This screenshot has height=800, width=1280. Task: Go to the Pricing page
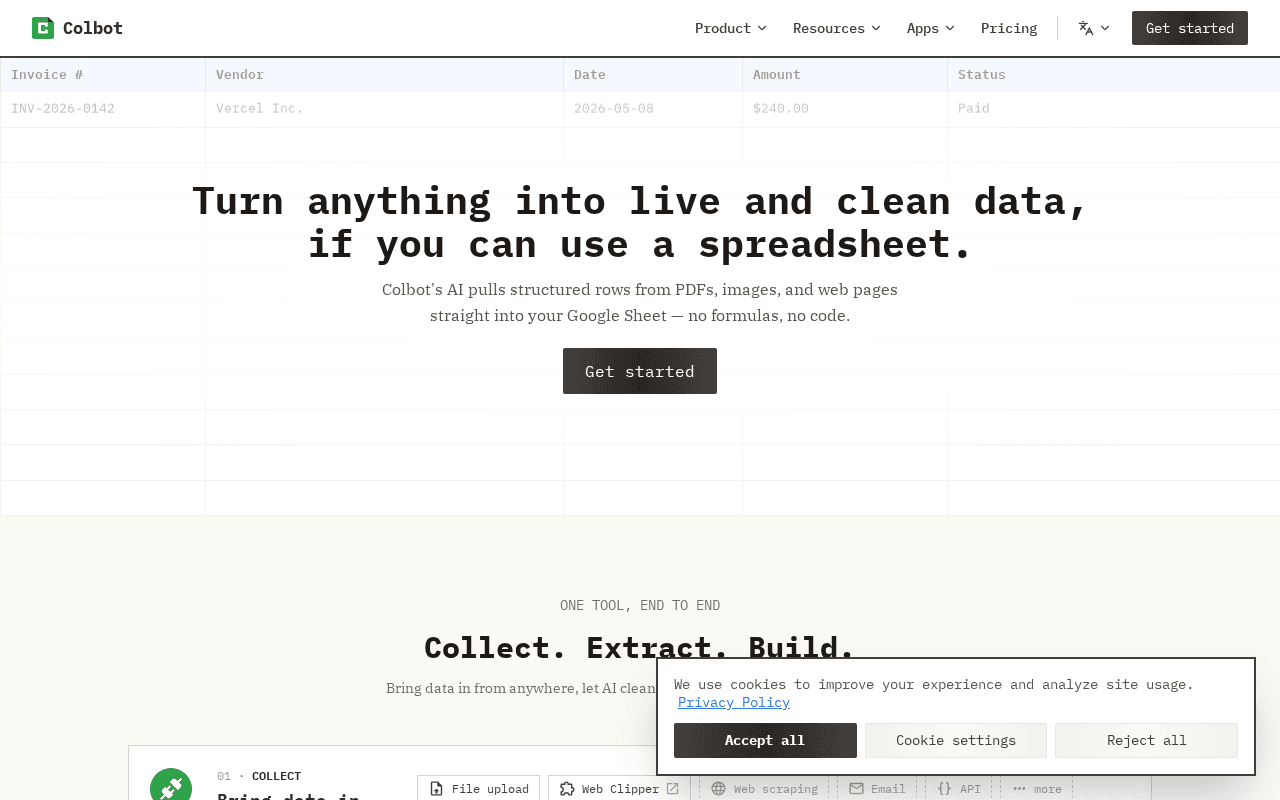coord(1009,28)
